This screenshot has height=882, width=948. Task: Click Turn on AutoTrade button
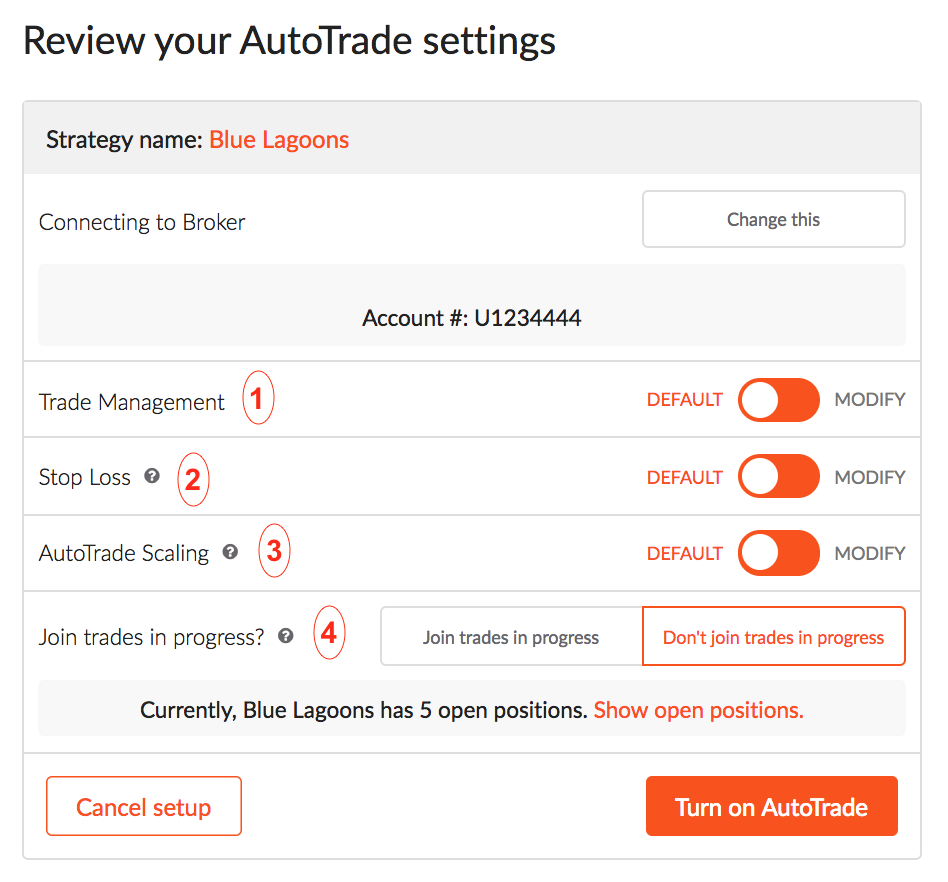point(771,806)
